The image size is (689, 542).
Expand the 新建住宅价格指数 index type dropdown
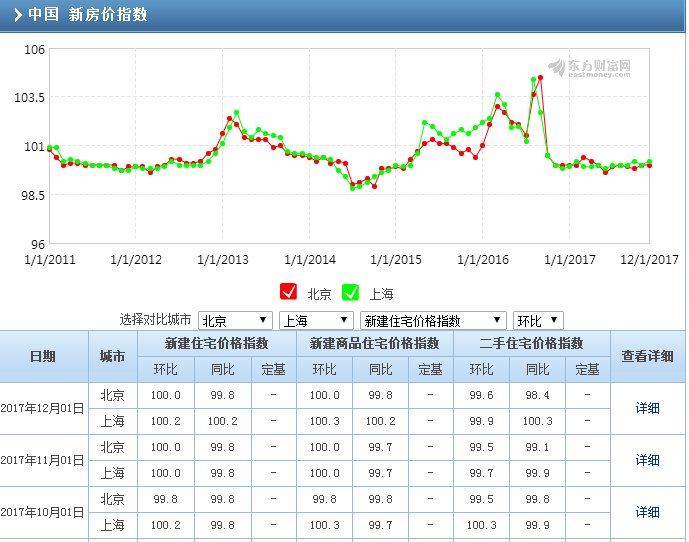tap(433, 321)
